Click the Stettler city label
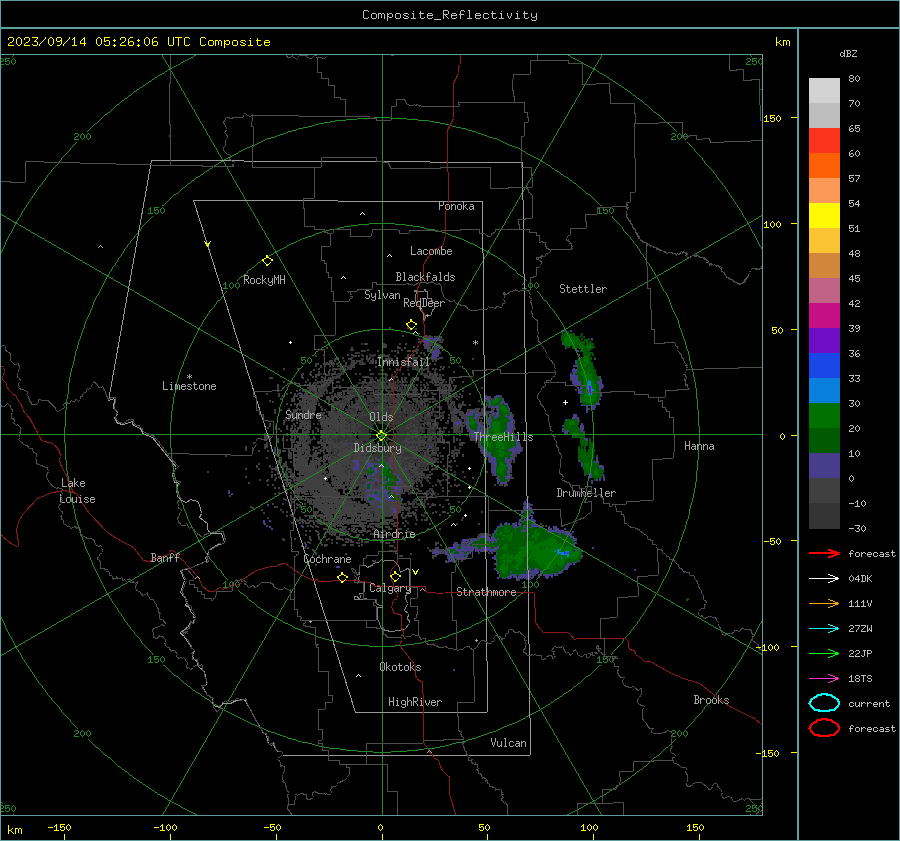This screenshot has height=841, width=900. pos(583,289)
